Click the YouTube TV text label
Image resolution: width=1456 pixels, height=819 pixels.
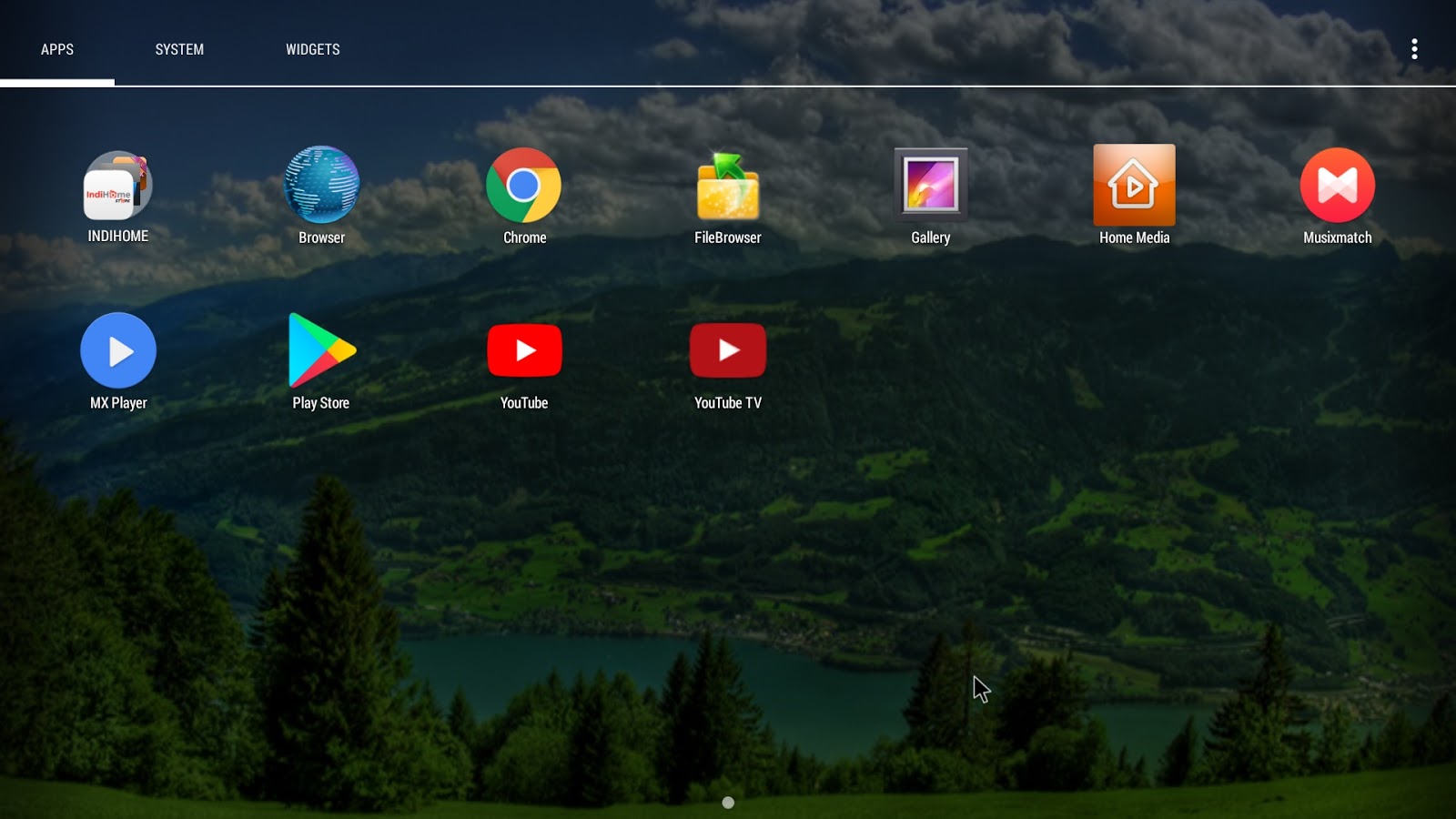tap(728, 403)
